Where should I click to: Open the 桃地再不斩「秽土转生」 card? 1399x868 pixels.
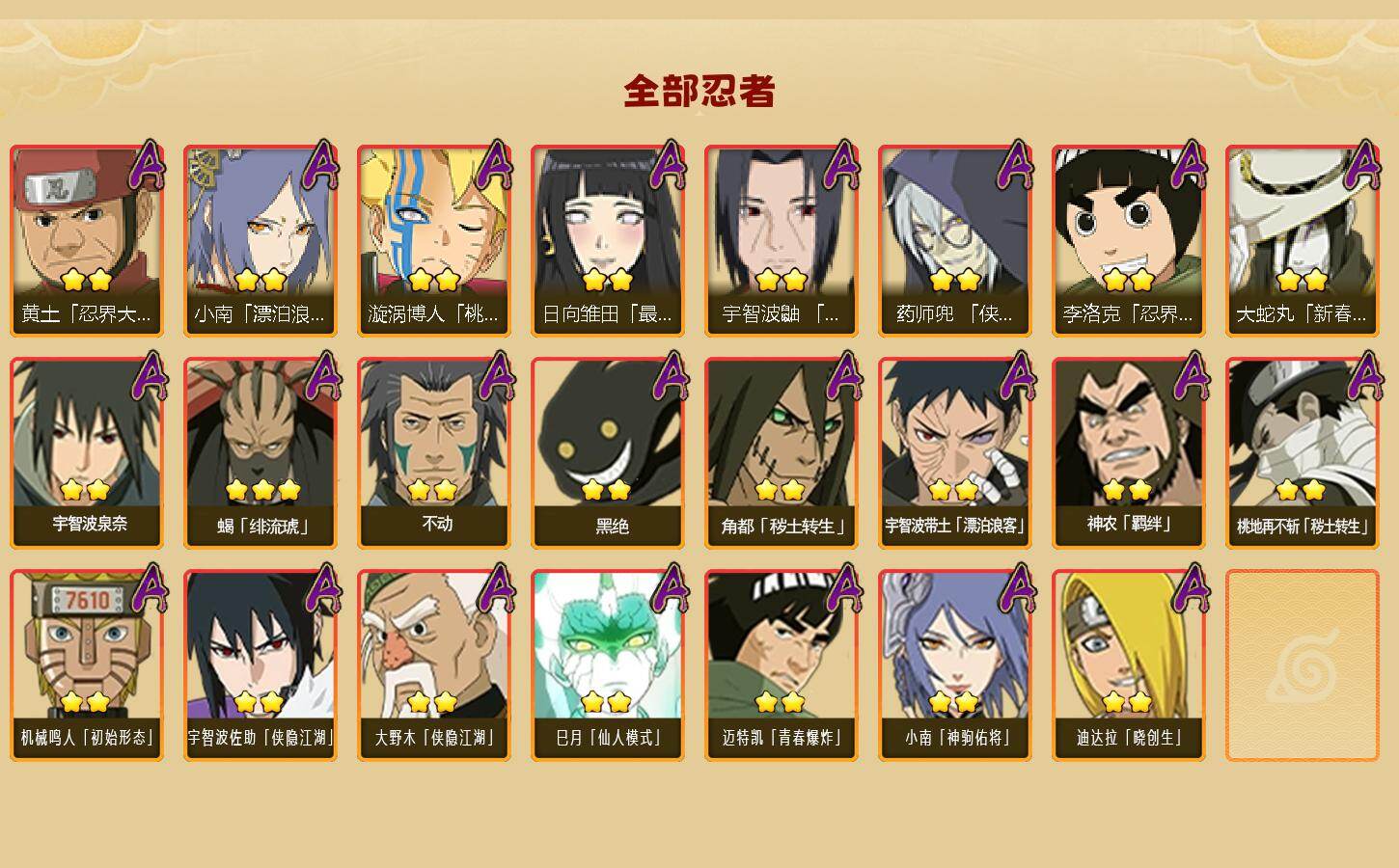[1303, 452]
